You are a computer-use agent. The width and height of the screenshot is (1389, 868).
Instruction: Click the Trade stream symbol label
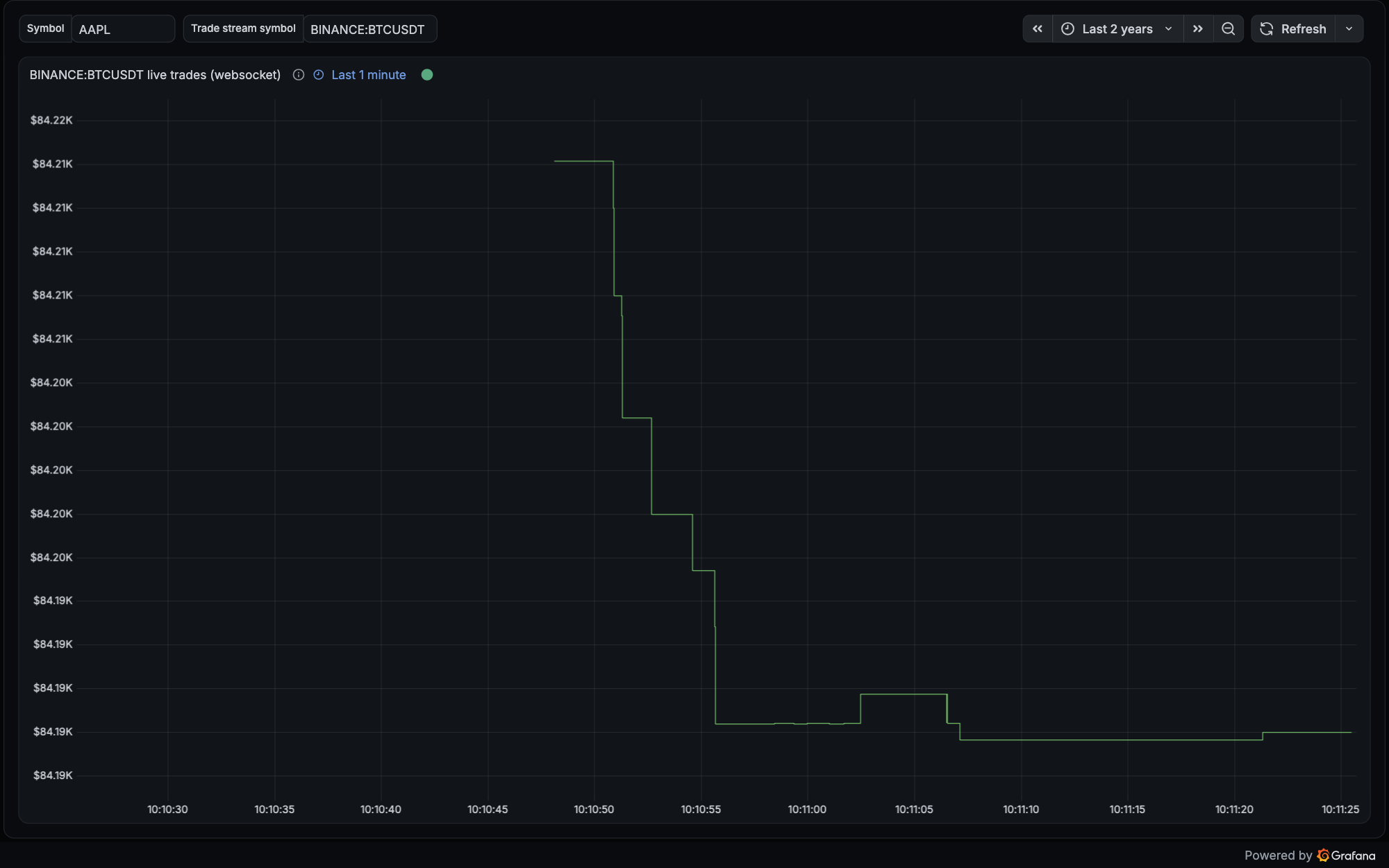(243, 28)
